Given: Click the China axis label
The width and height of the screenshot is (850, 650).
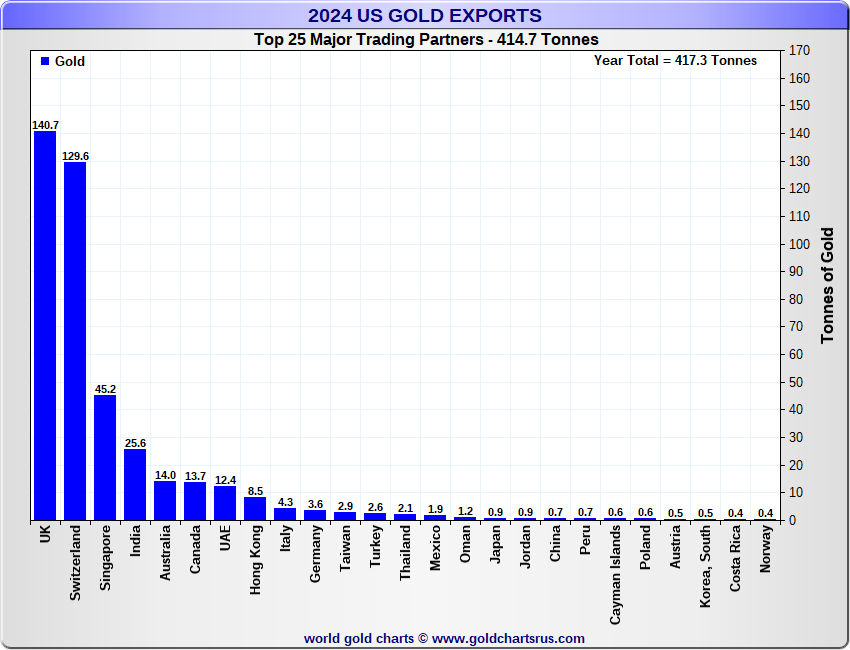Looking at the screenshot, I should [555, 543].
